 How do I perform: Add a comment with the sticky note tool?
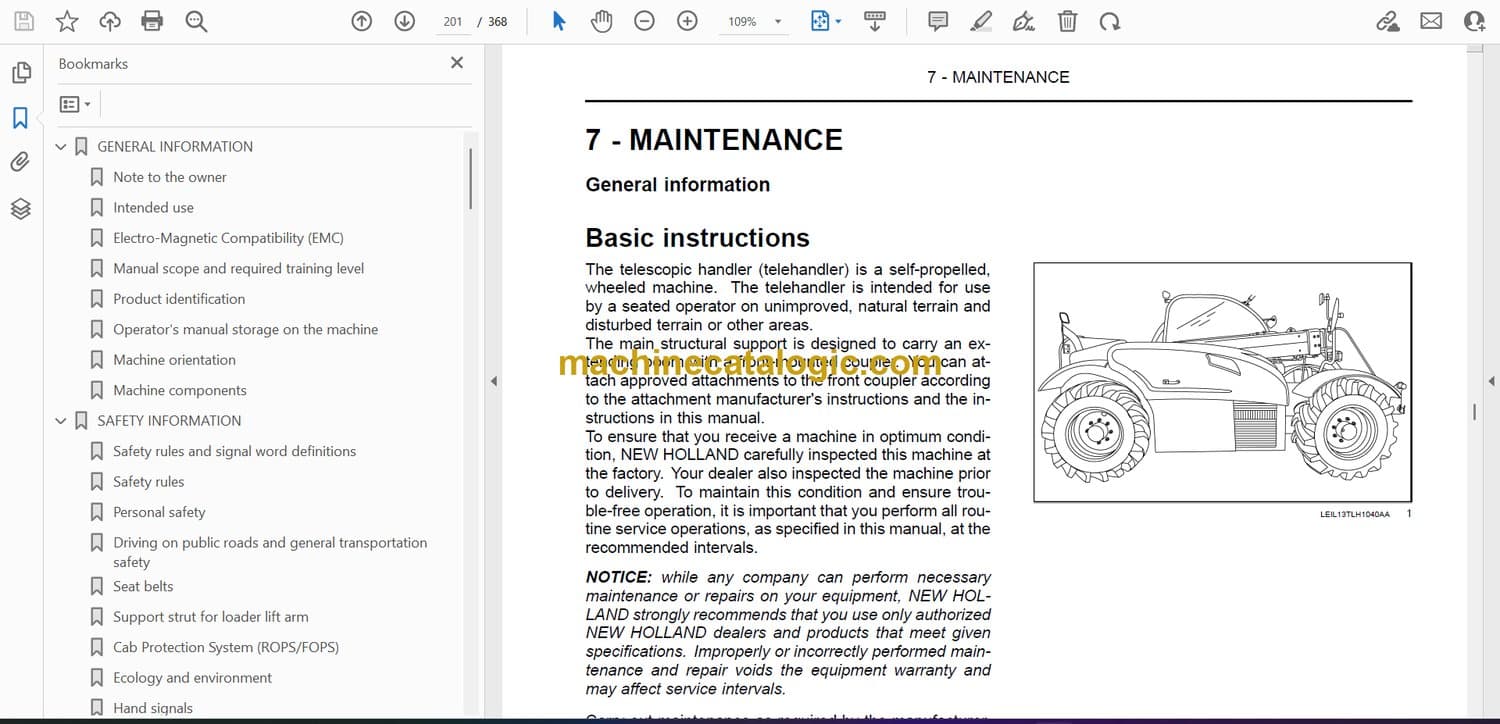937,21
